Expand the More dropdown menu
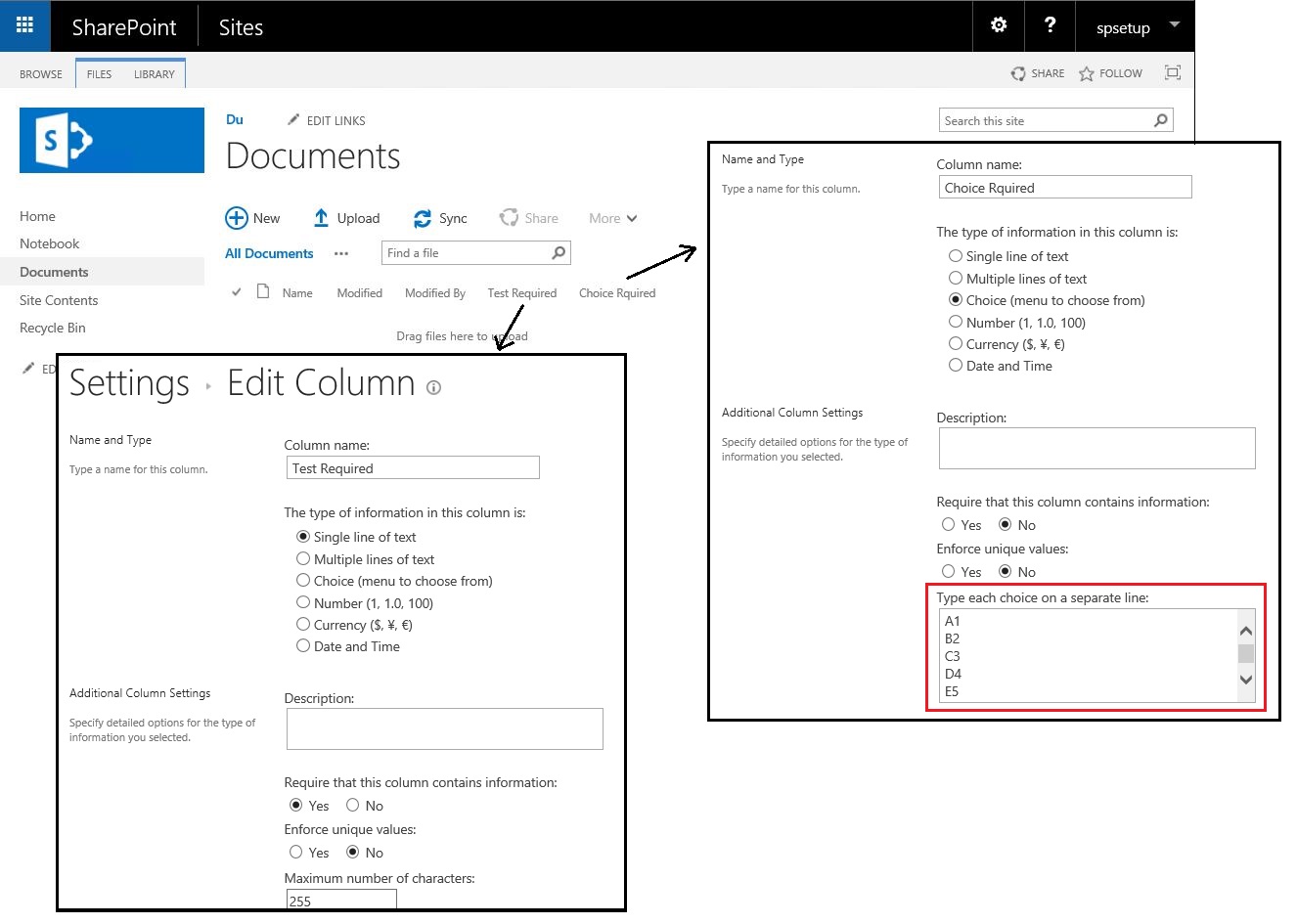1297x924 pixels. [x=612, y=218]
